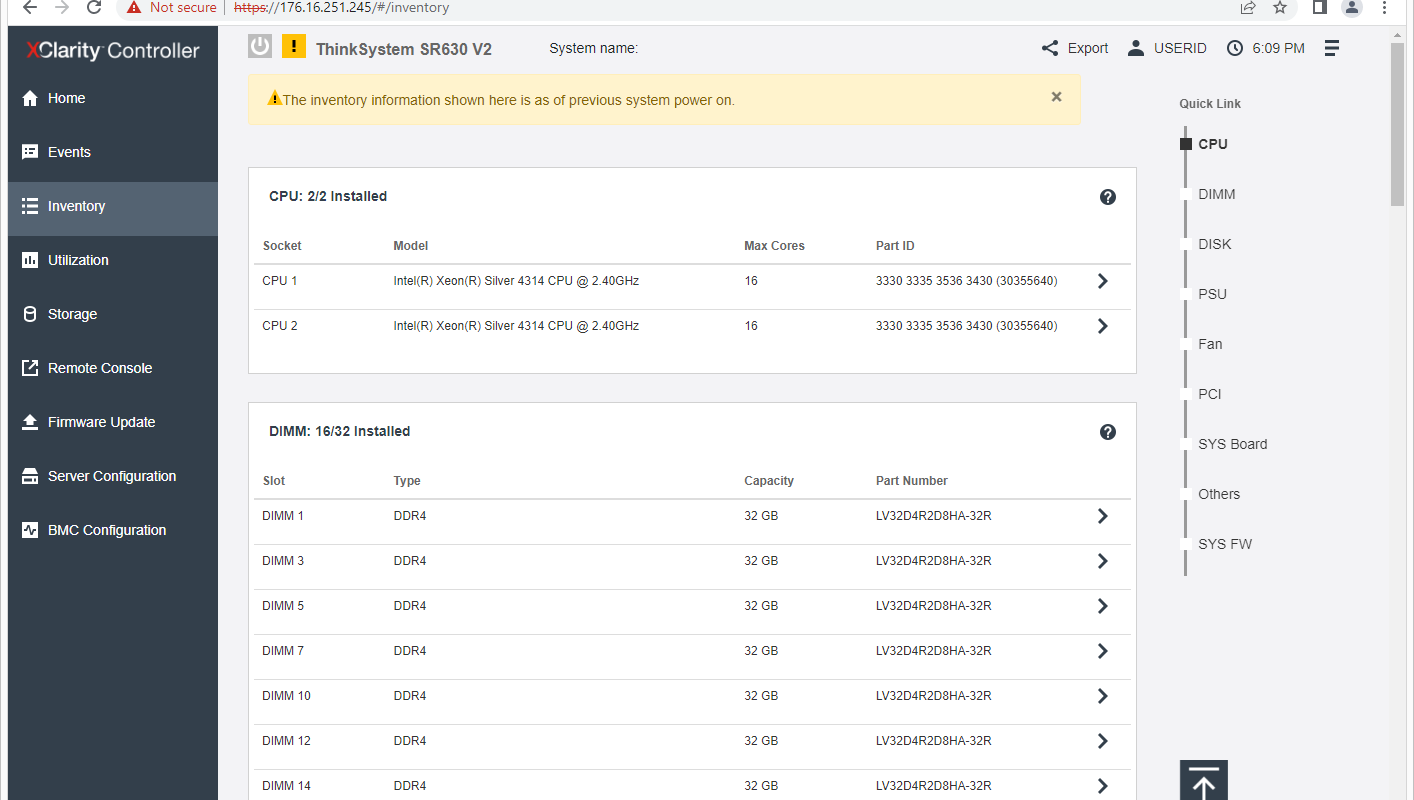Screen dimensions: 1414x800
Task: Bookmark this page with star icon
Action: point(1280,7)
